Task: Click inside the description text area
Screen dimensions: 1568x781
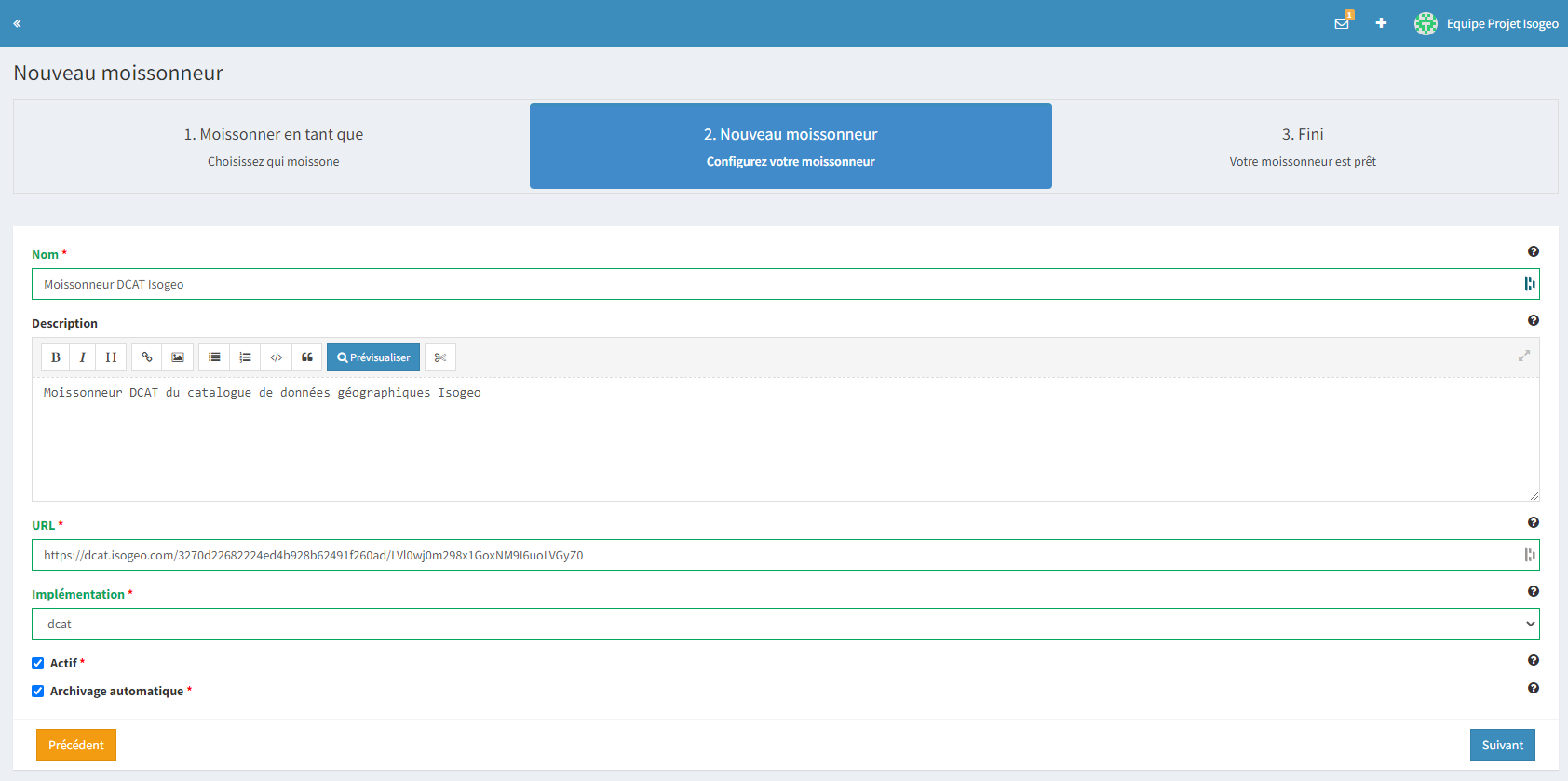Action: pyautogui.click(x=786, y=439)
